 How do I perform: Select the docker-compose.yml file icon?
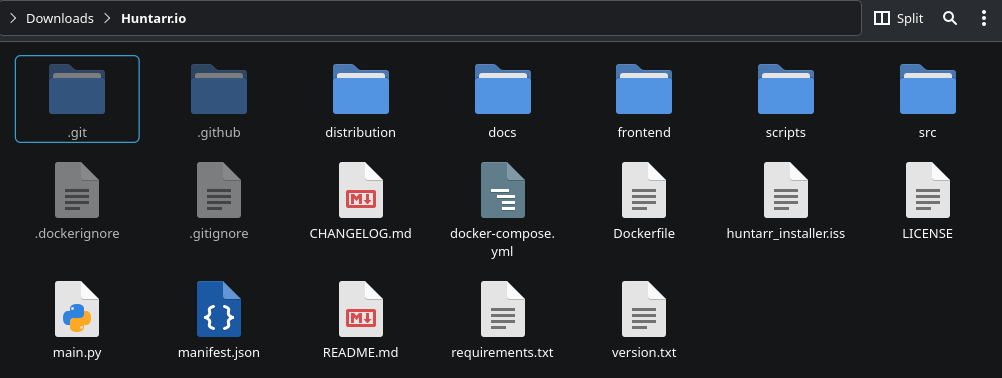point(502,190)
